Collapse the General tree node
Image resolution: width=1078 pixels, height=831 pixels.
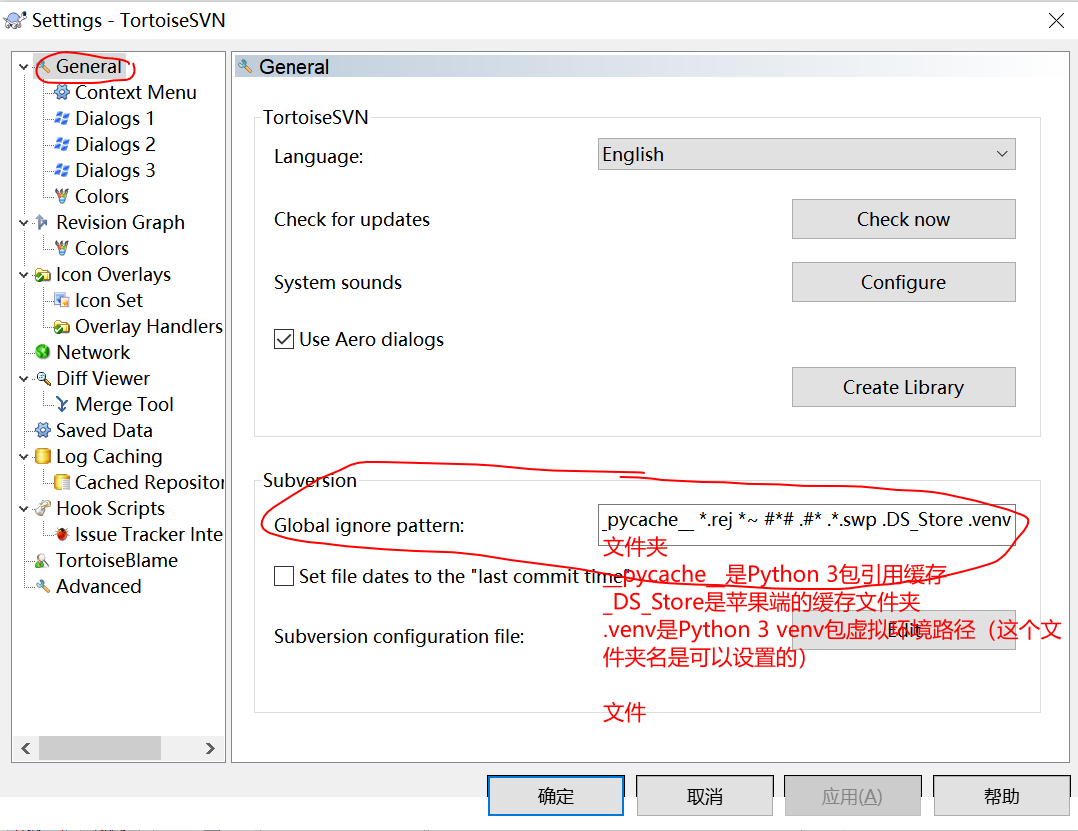click(x=23, y=67)
